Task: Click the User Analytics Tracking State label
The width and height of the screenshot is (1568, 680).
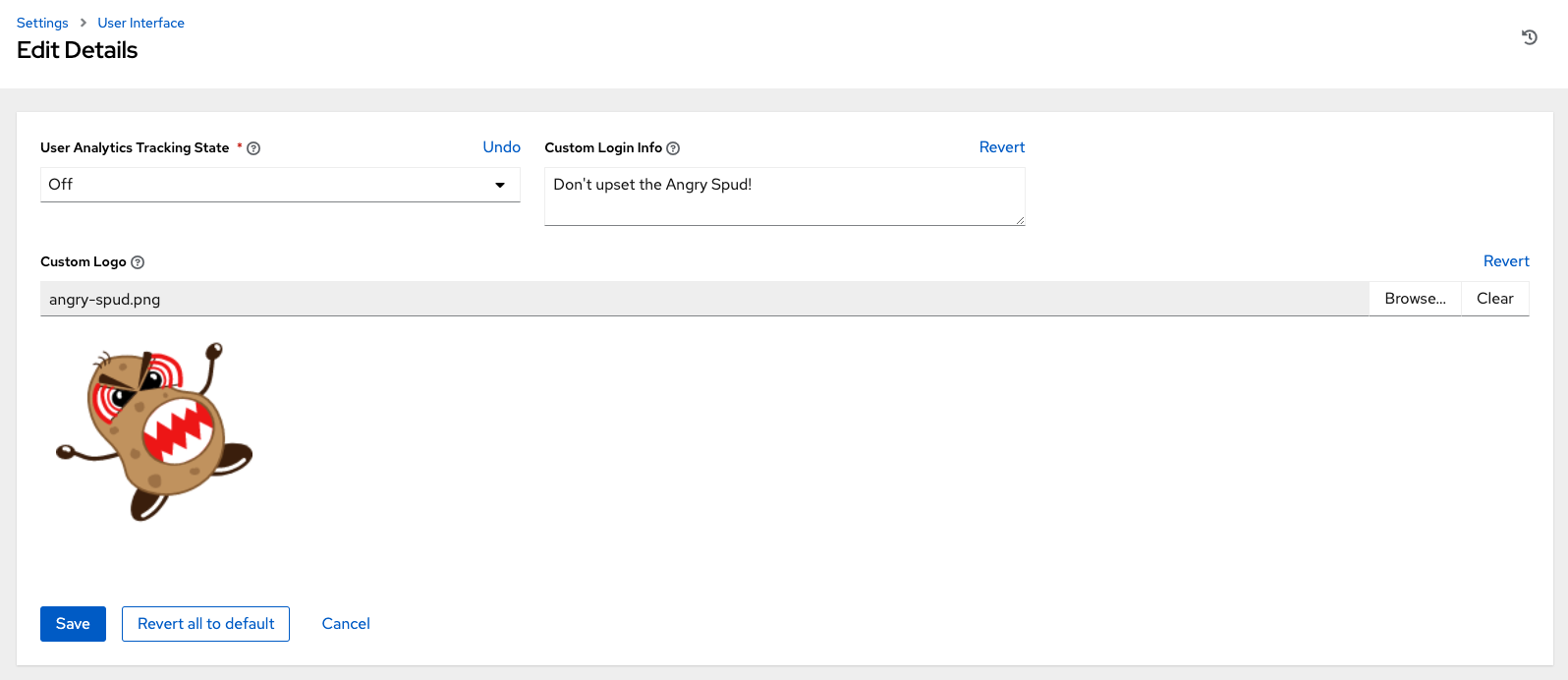Action: [x=135, y=148]
